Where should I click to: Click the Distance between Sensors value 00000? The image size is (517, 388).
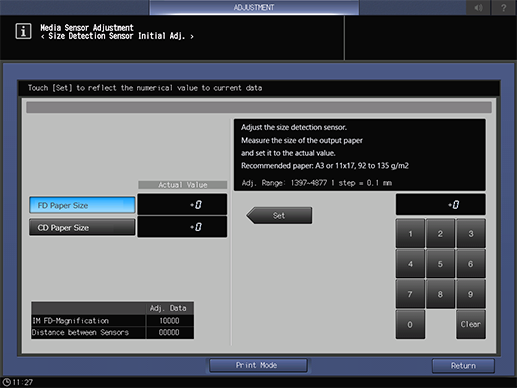(169, 332)
